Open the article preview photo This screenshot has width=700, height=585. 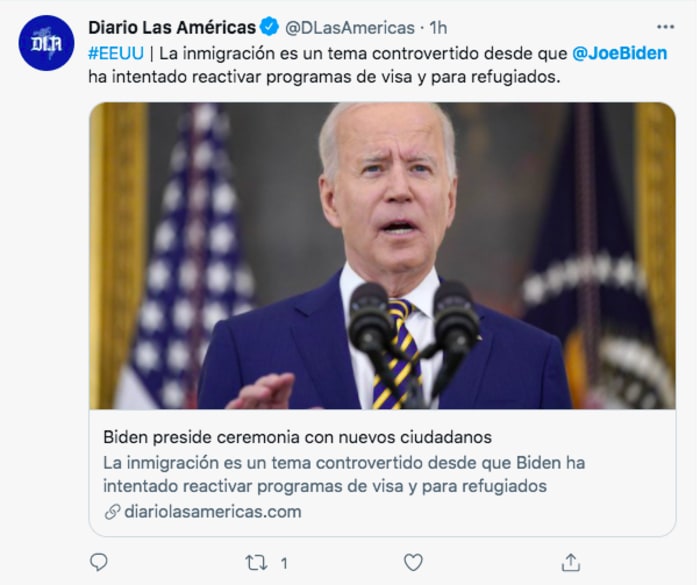click(x=383, y=256)
